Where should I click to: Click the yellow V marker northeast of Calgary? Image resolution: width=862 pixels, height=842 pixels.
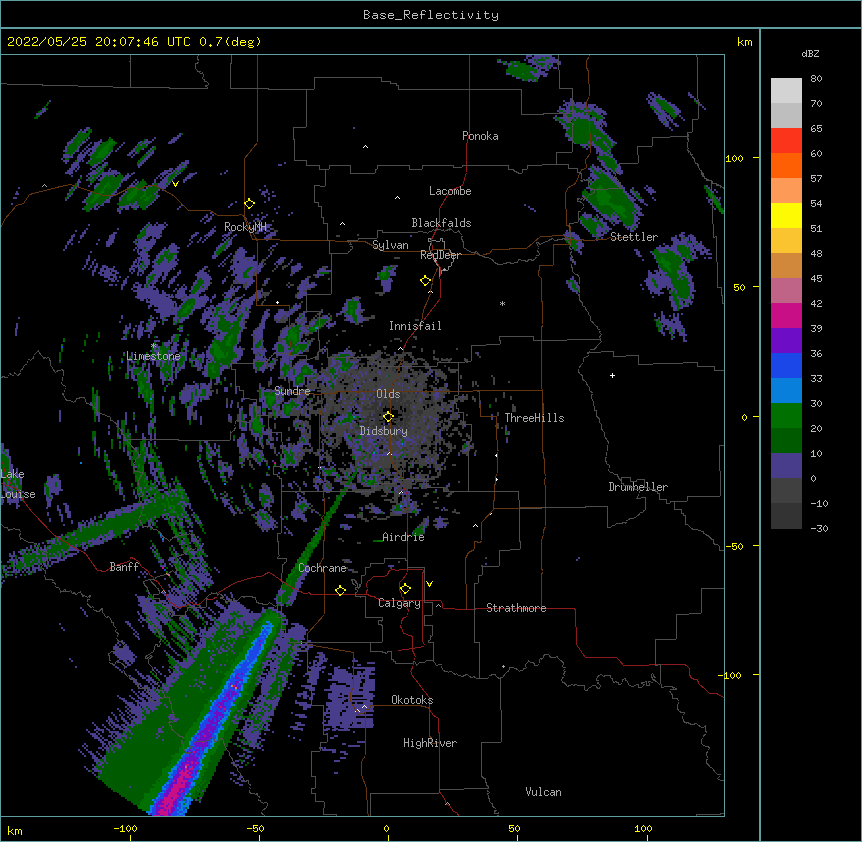pos(429,584)
